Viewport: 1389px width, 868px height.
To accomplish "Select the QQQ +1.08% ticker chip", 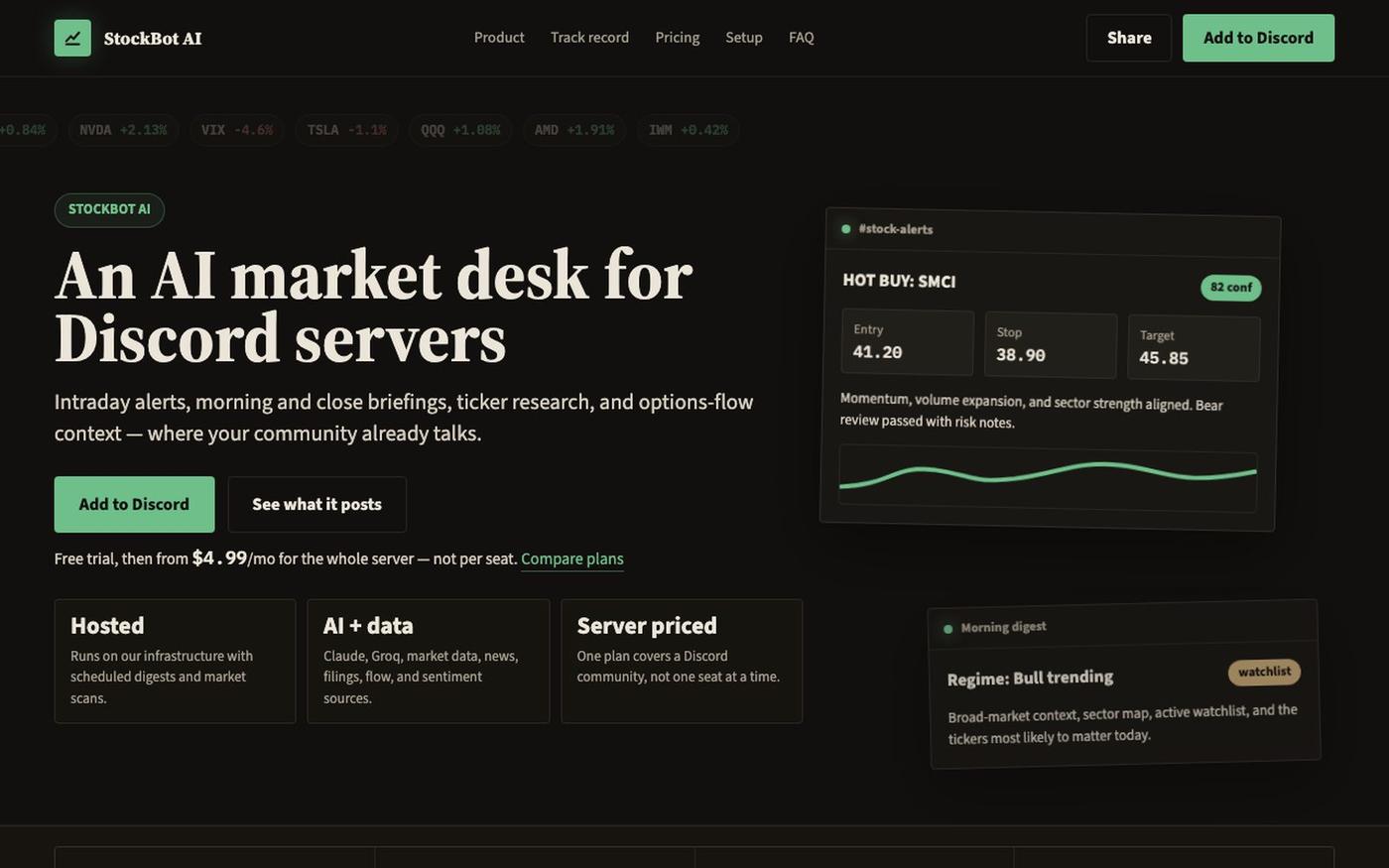I will coord(460,130).
